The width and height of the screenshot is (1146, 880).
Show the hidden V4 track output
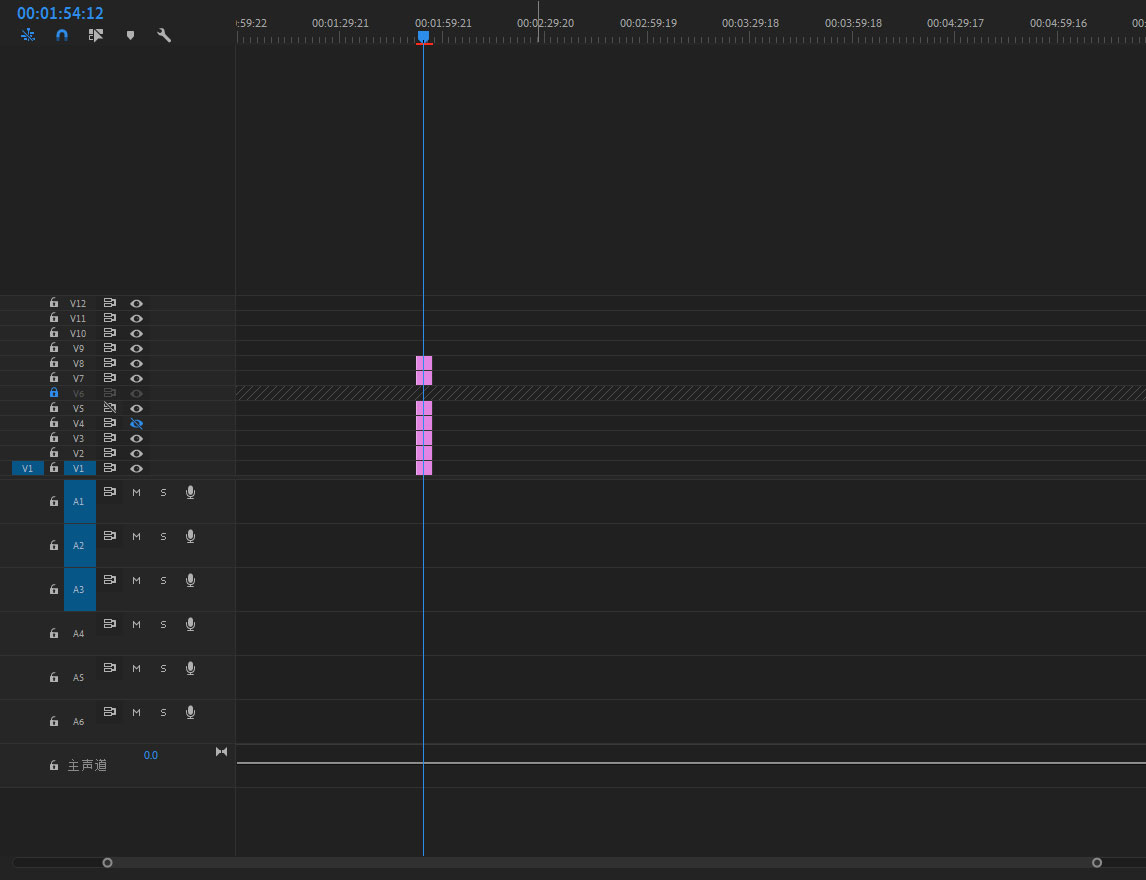[136, 423]
